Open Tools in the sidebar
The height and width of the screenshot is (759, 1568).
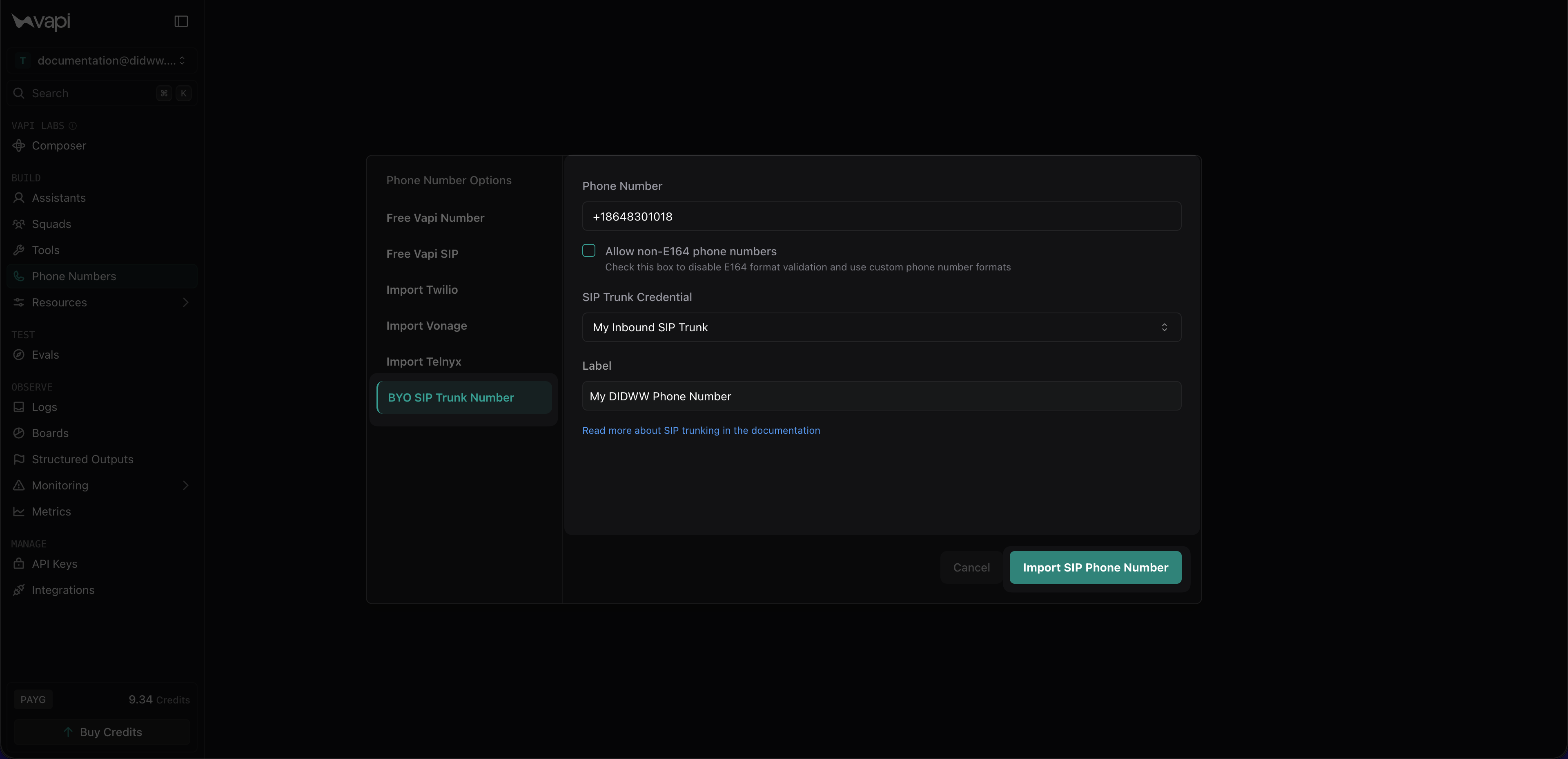(102, 250)
